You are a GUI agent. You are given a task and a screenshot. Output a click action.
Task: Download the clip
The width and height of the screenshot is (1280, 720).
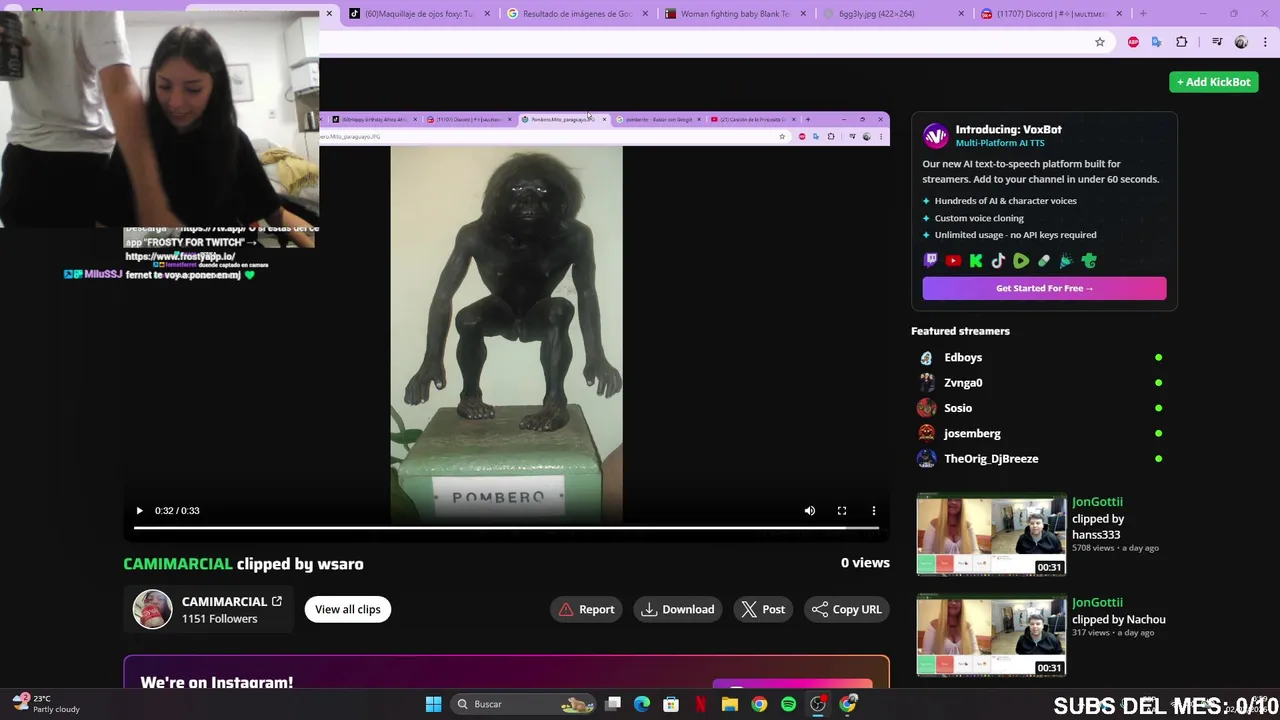[678, 609]
